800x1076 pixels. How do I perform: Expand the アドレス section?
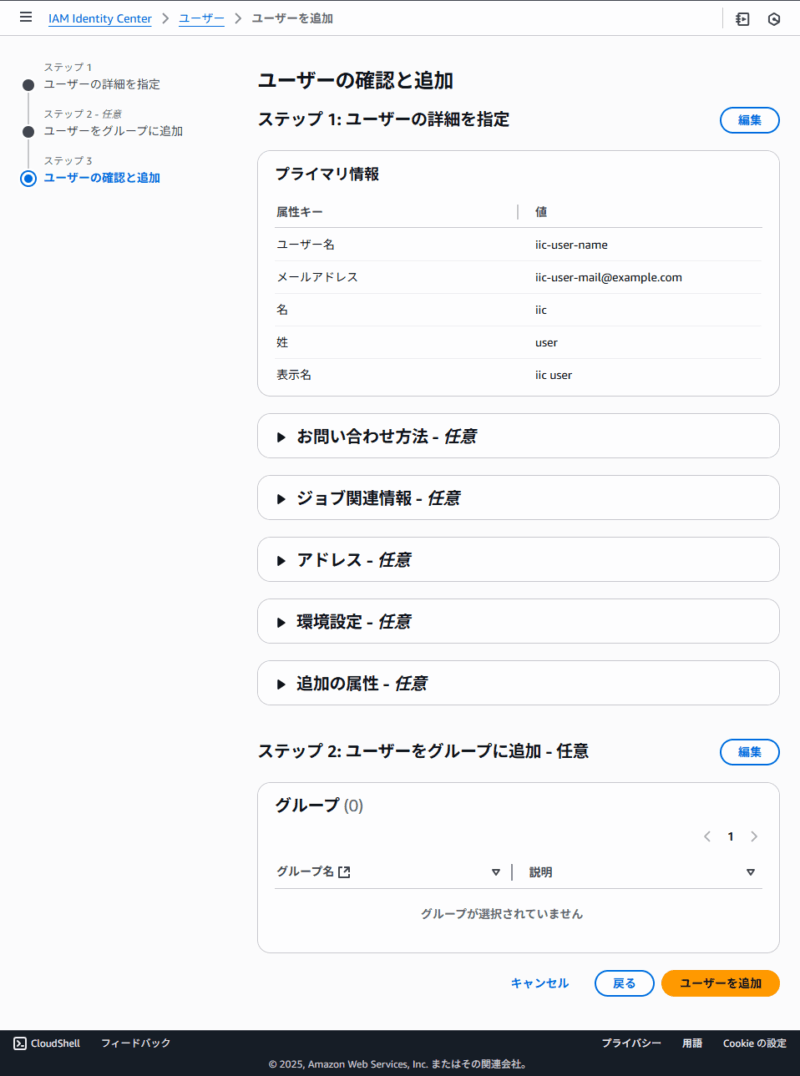click(x=518, y=560)
